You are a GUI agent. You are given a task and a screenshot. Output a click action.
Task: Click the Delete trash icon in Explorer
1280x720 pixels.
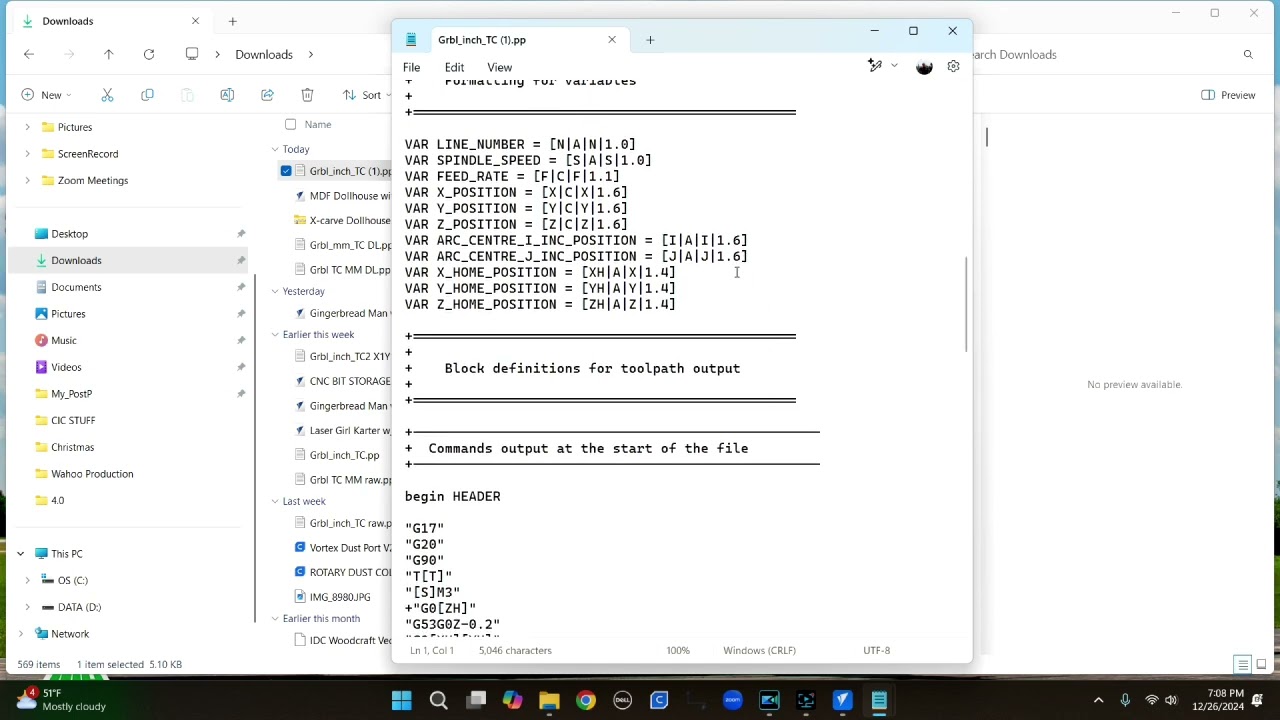click(x=307, y=95)
